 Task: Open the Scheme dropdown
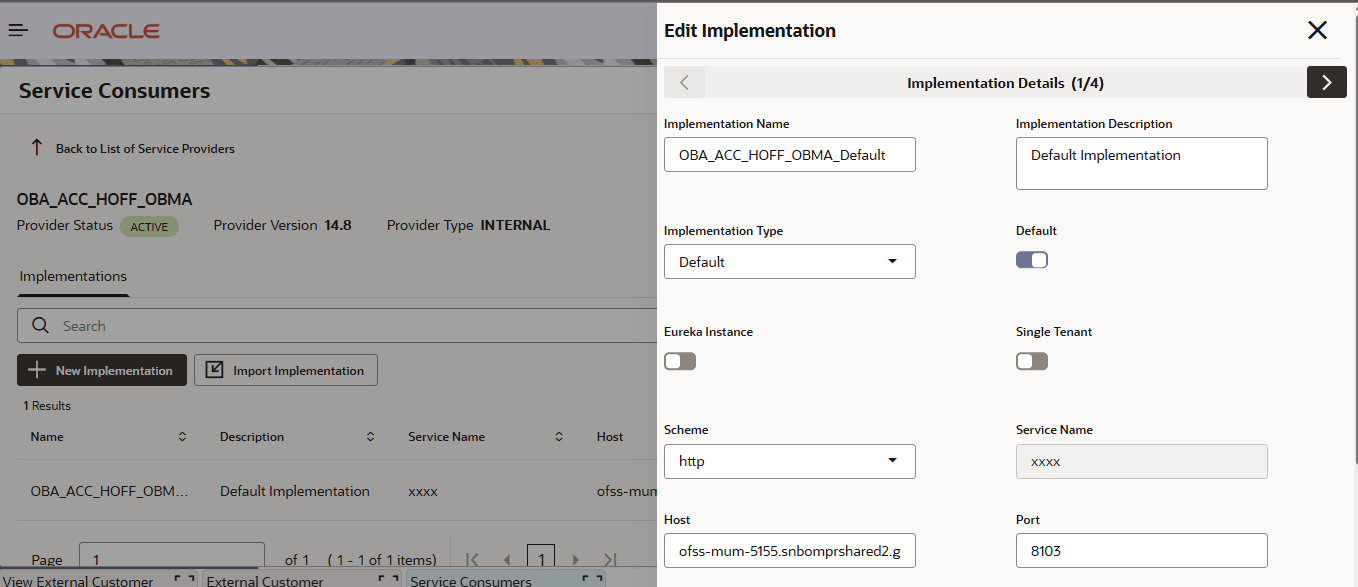790,462
